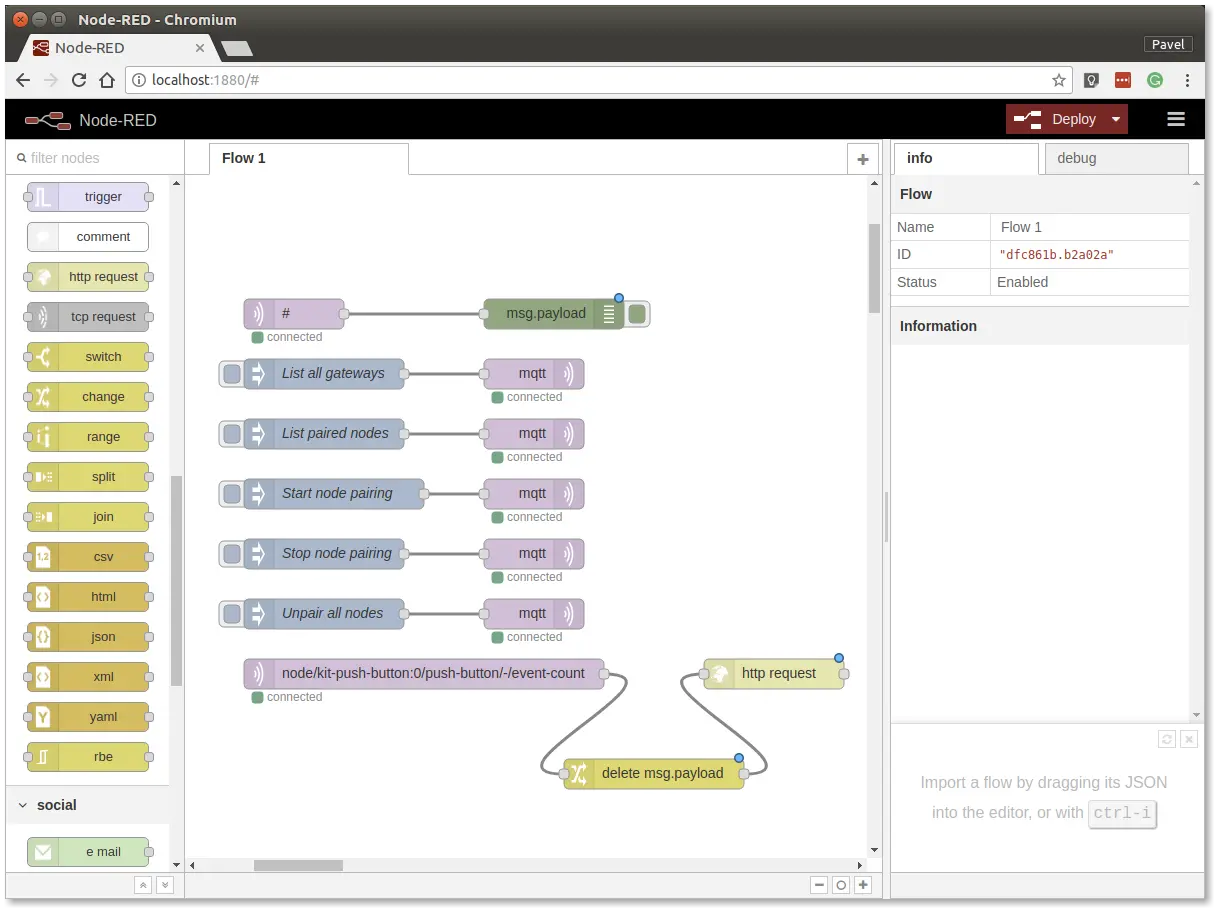Select the csv node in palette
This screenshot has width=1214, height=908.
(x=88, y=557)
